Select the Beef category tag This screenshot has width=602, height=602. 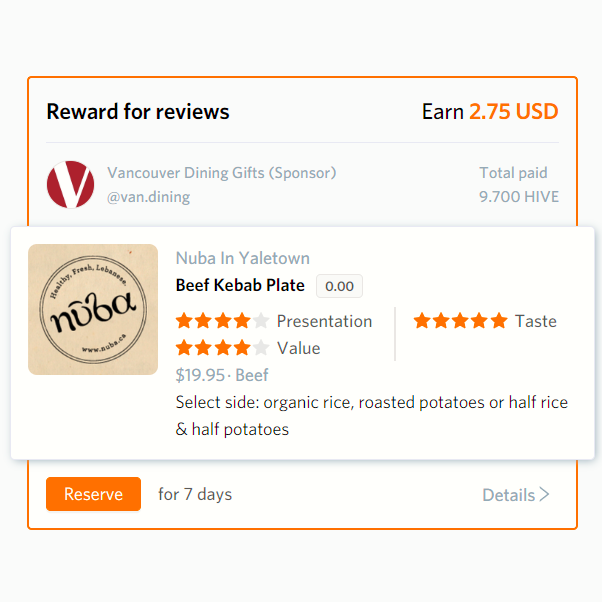[251, 375]
